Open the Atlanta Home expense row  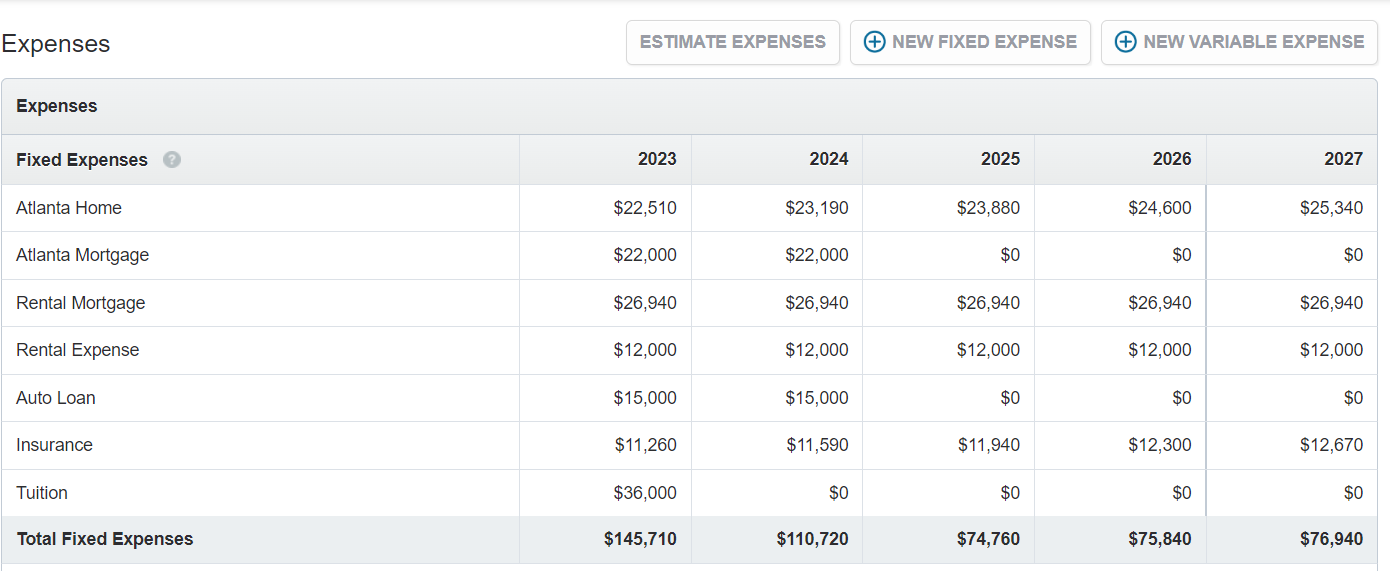point(69,208)
